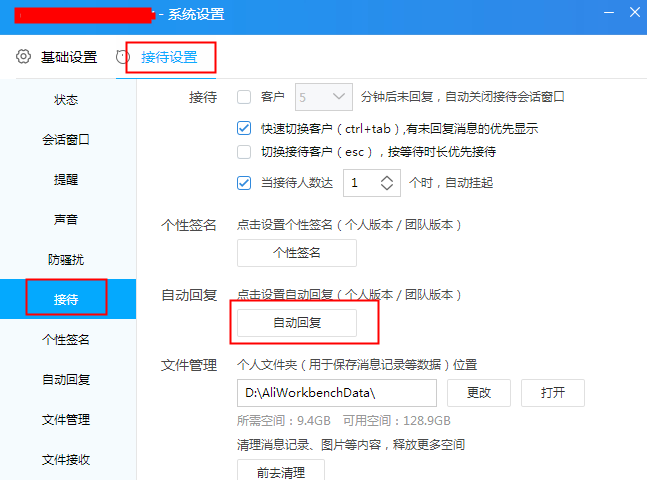Click the 所需空间：9.4GB text
647x480 pixels.
point(284,421)
